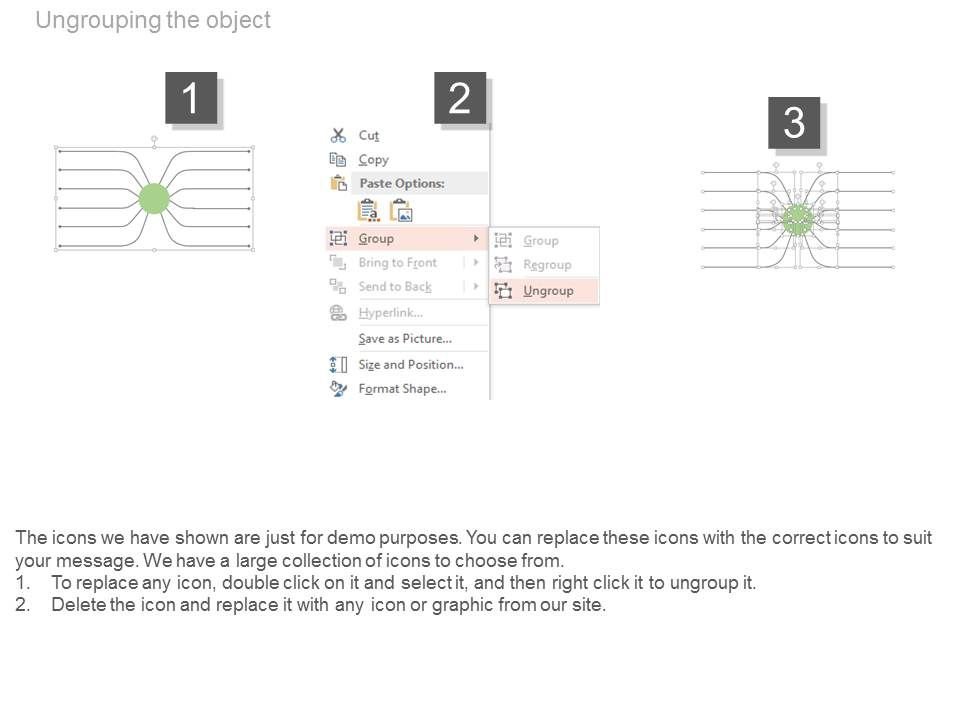Image resolution: width=960 pixels, height=720 pixels.
Task: Choose Save as Picture menu entry
Action: point(405,338)
